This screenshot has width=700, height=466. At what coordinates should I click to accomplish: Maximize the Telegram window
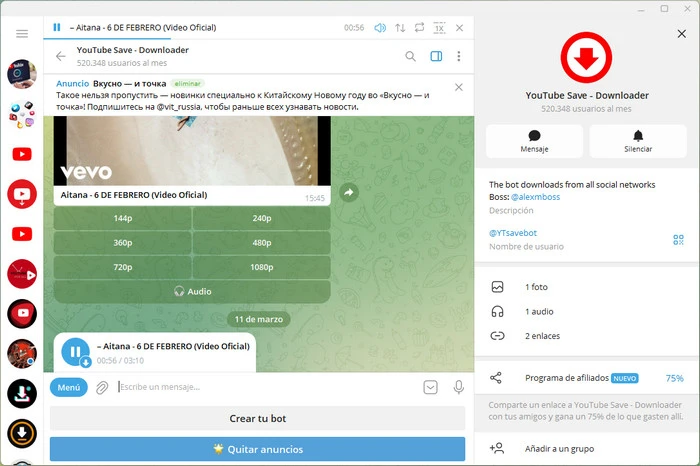[x=664, y=8]
